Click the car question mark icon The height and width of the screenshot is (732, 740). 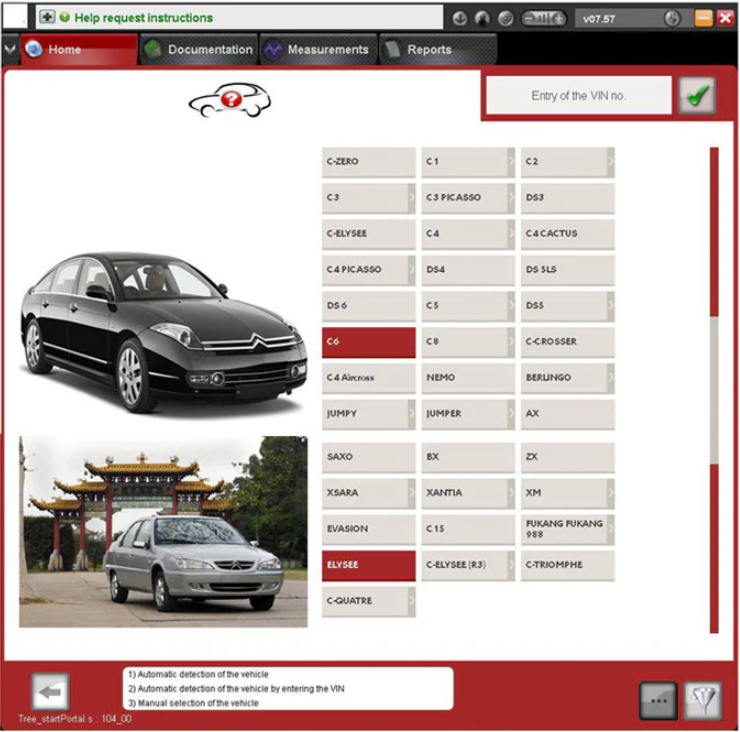(x=230, y=99)
